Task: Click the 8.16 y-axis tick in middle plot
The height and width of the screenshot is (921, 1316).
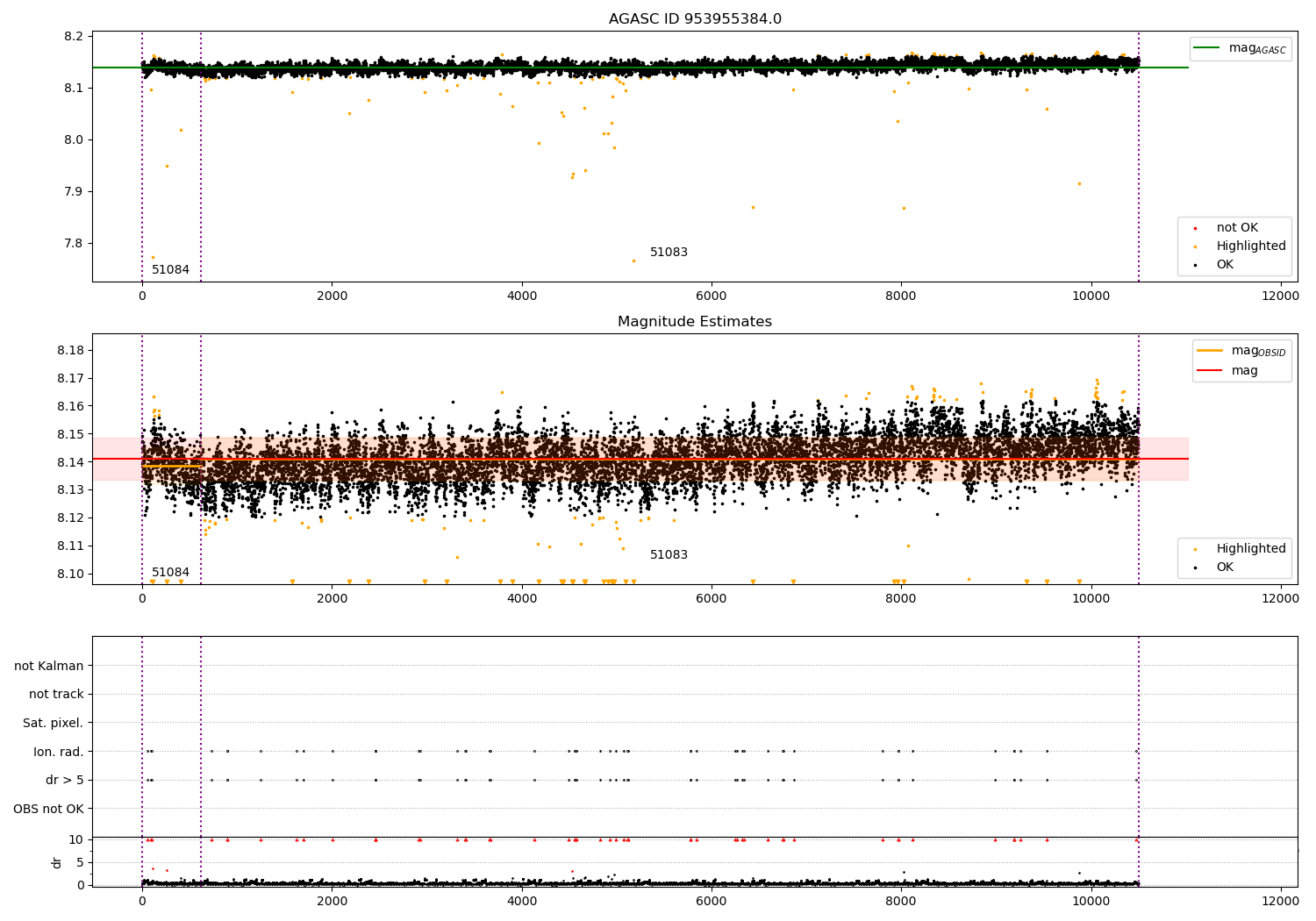Action: (71, 407)
